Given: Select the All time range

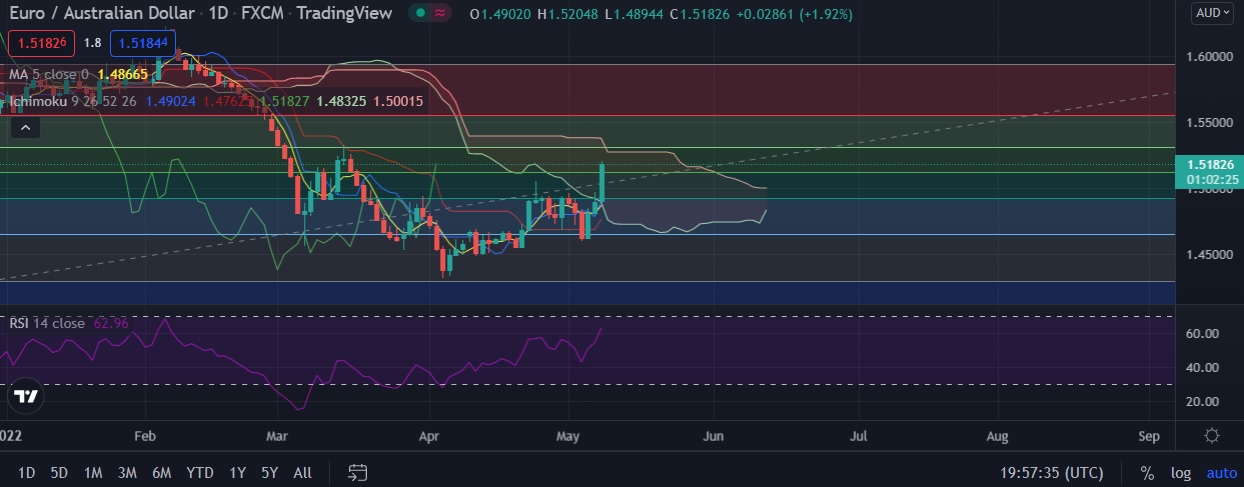Looking at the screenshot, I should [x=302, y=473].
